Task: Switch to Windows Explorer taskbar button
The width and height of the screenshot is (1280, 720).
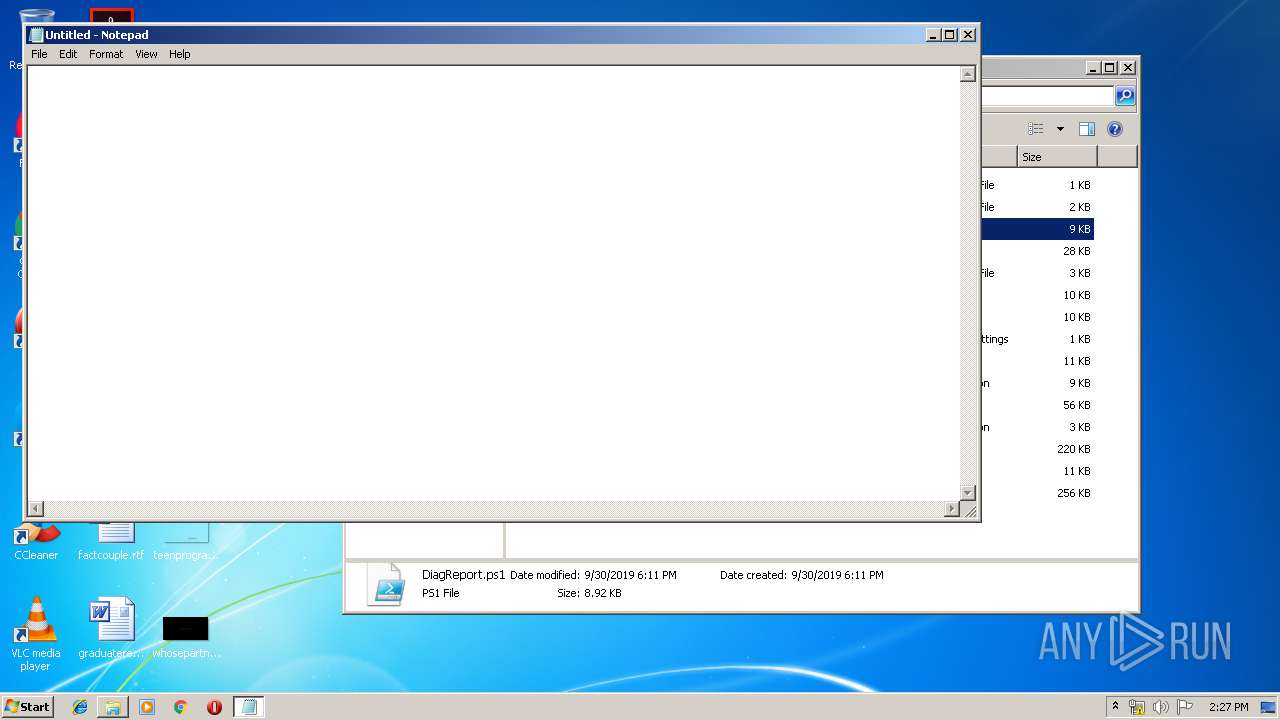Action: [113, 707]
